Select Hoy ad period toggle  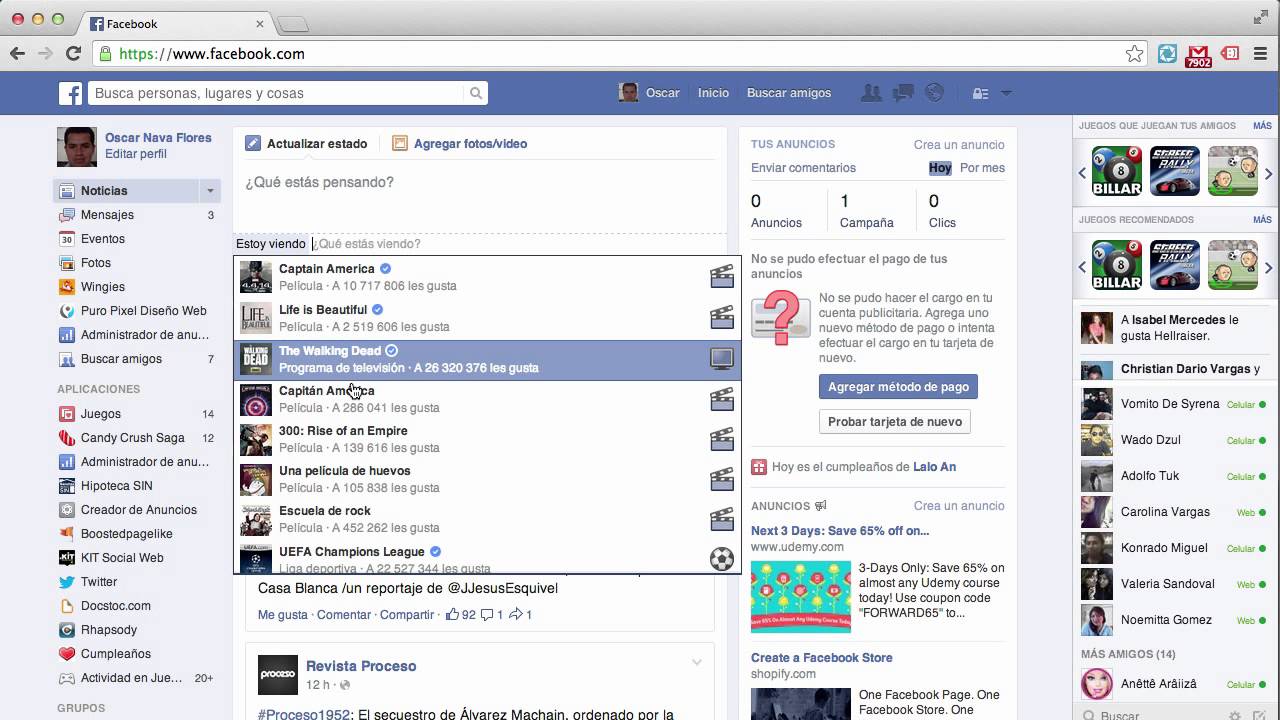tap(940, 168)
